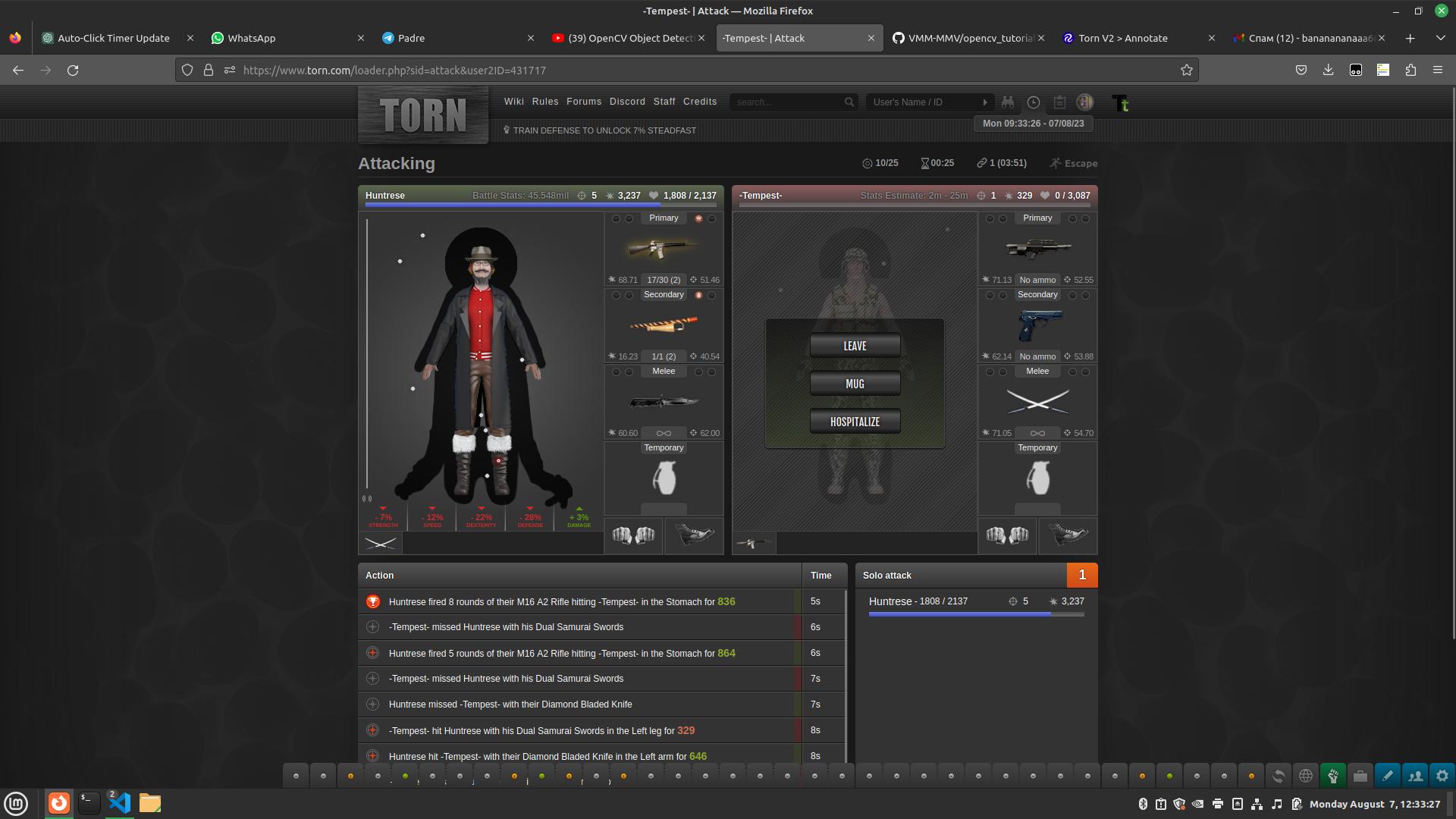Image resolution: width=1456 pixels, height=819 pixels.
Task: Open the Credits page
Action: pyautogui.click(x=699, y=102)
